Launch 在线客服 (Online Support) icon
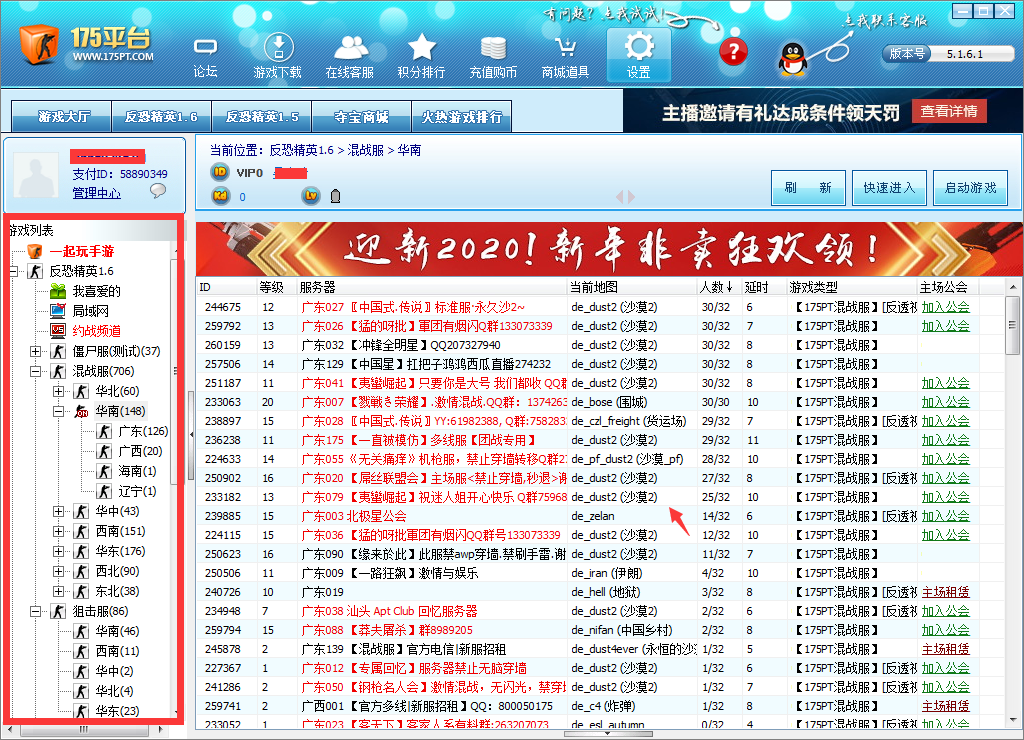Viewport: 1024px width, 740px height. [349, 55]
